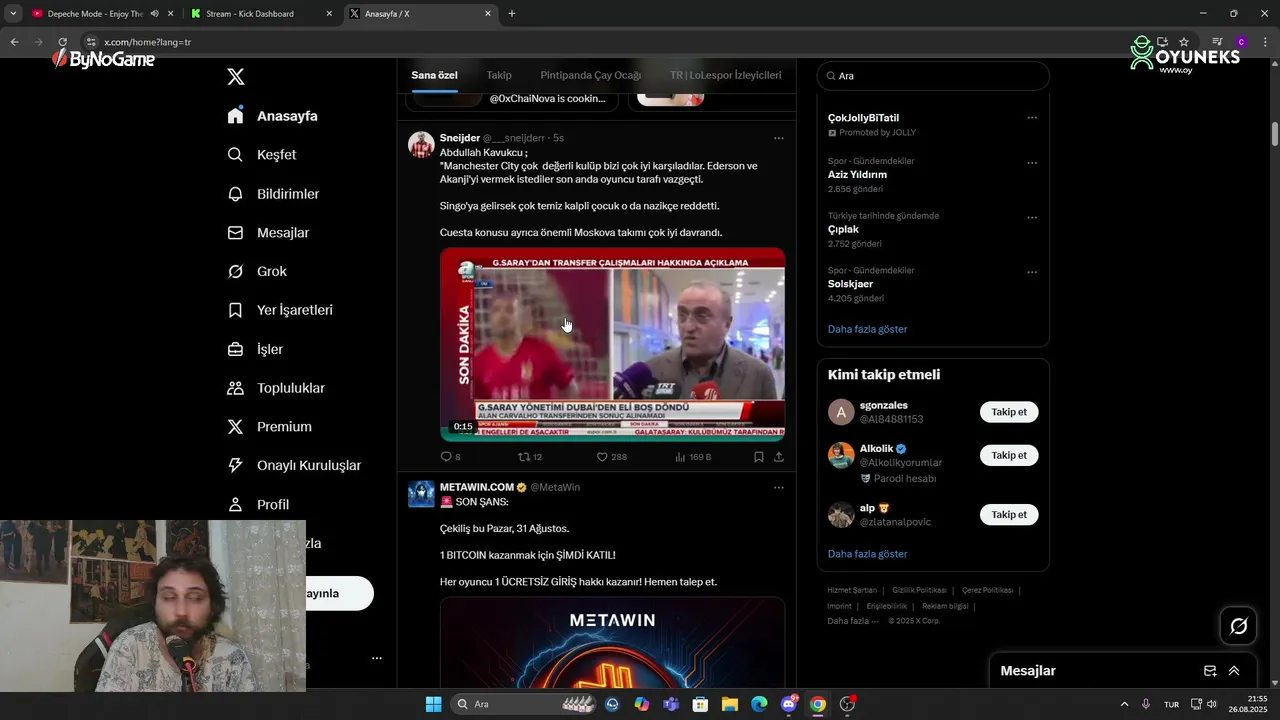1280x720 pixels.
Task: Click the Profil person icon
Action: click(x=235, y=505)
